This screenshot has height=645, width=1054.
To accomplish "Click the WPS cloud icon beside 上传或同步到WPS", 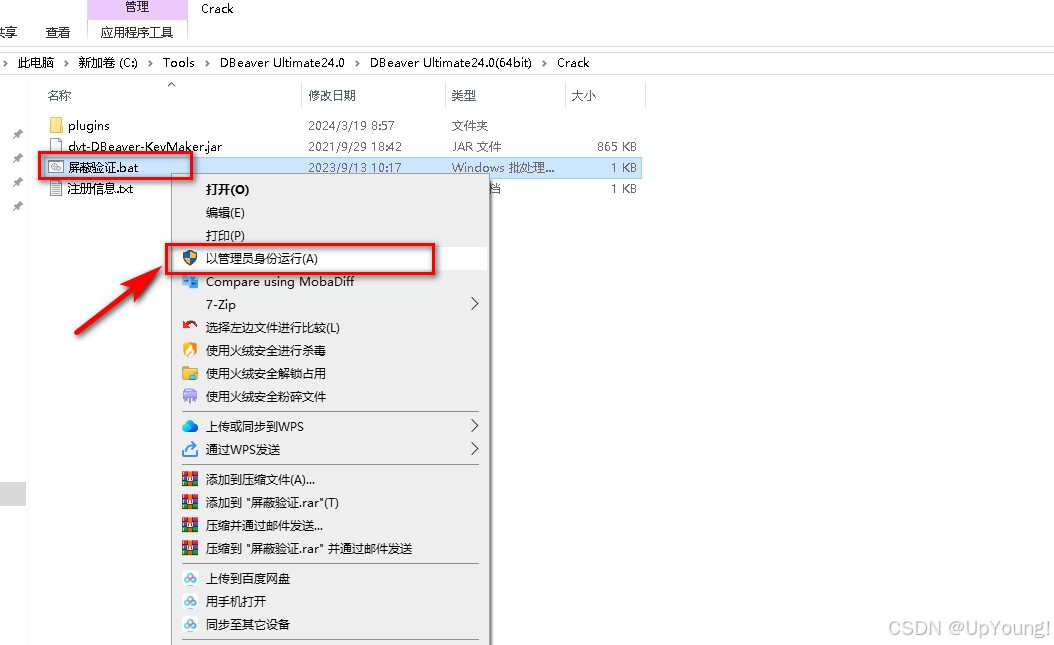I will tap(190, 426).
